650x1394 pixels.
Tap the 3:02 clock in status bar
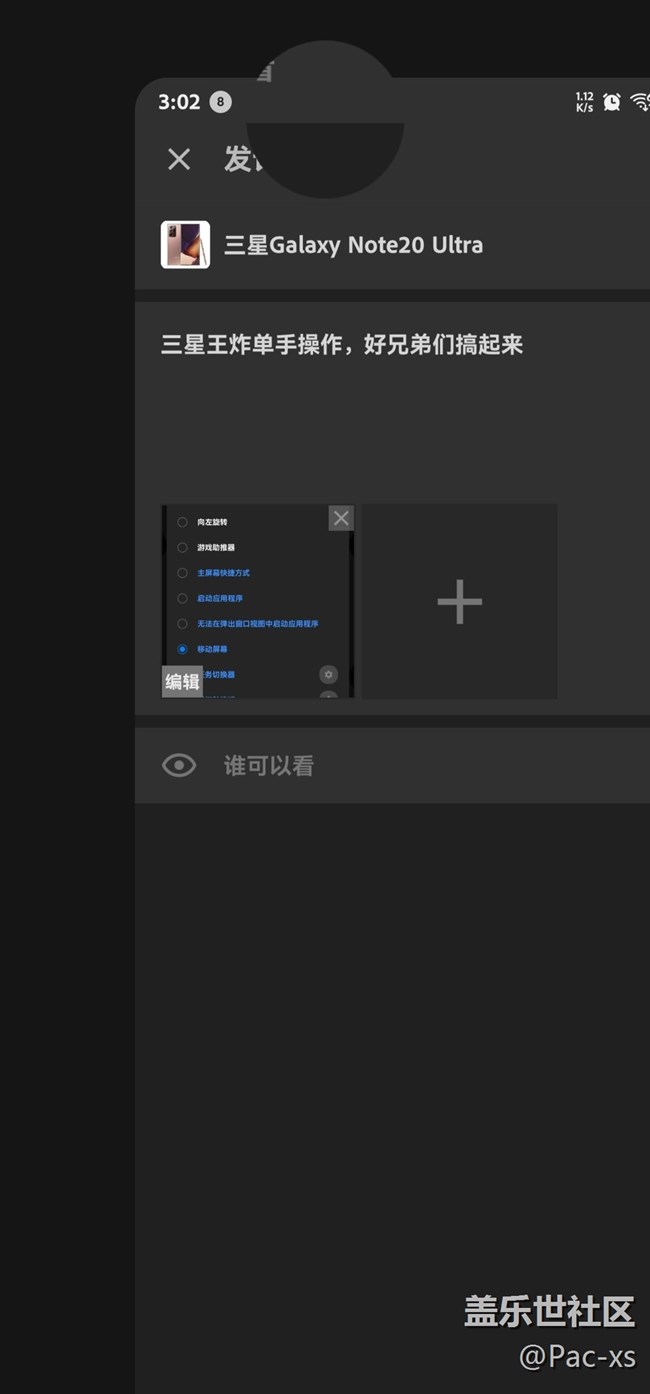pyautogui.click(x=179, y=102)
